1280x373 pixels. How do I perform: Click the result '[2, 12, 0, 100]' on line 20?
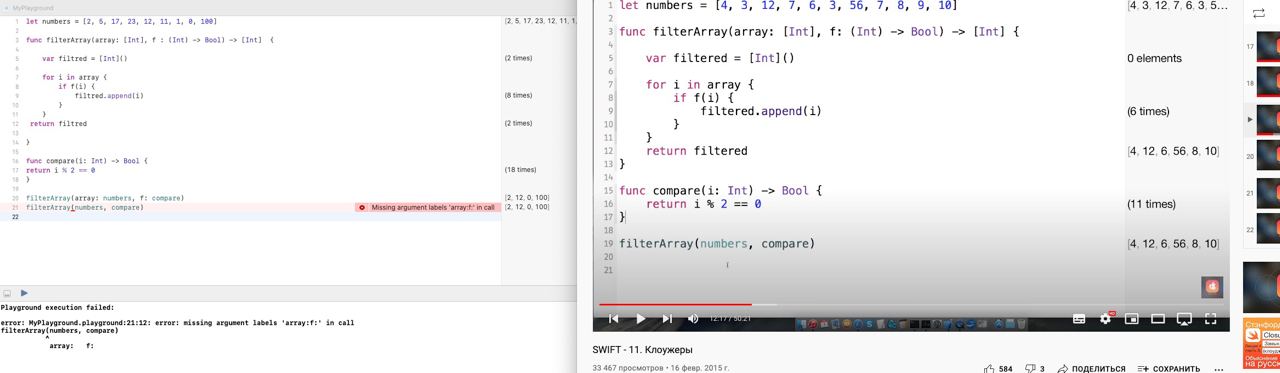tap(527, 198)
